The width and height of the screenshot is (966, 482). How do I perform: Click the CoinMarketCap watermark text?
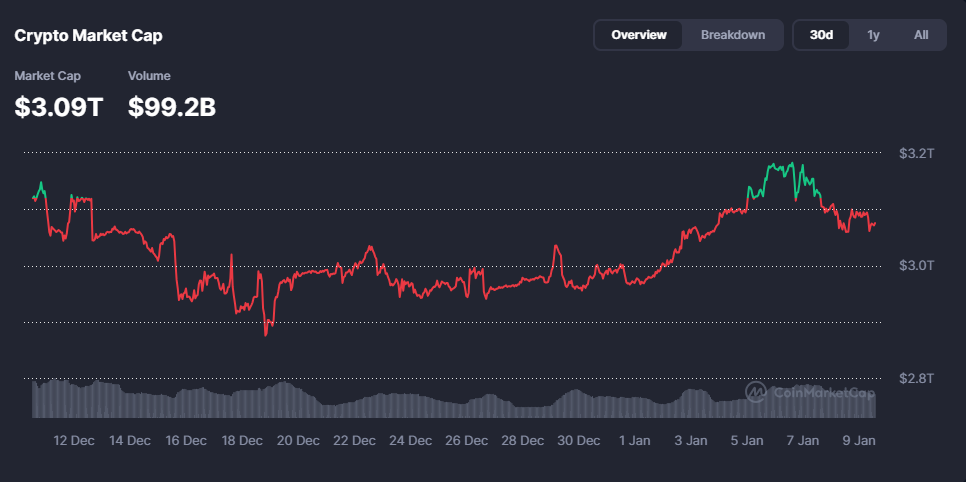click(823, 393)
